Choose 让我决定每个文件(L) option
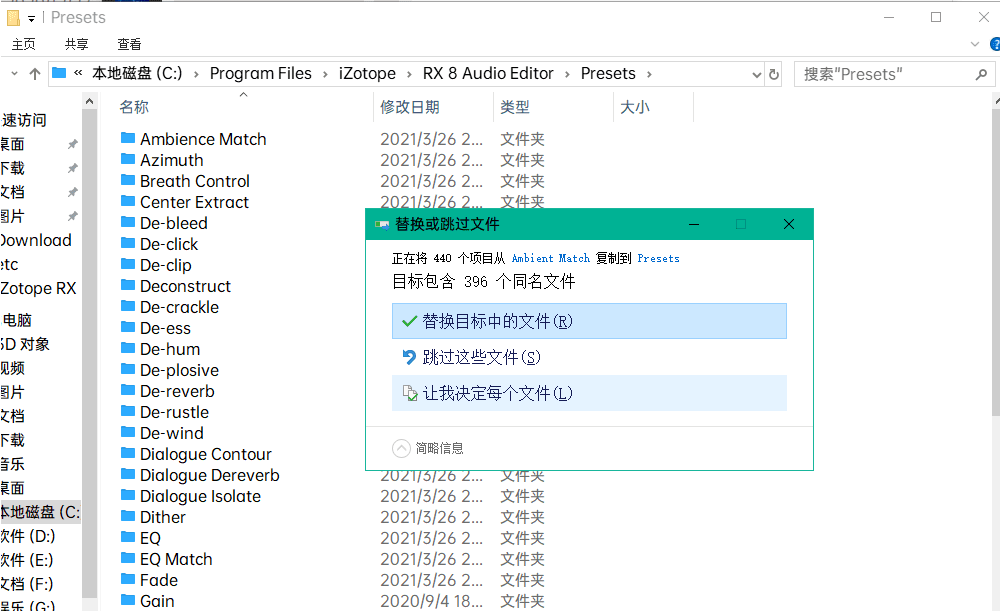The width and height of the screenshot is (1000, 611). [589, 393]
